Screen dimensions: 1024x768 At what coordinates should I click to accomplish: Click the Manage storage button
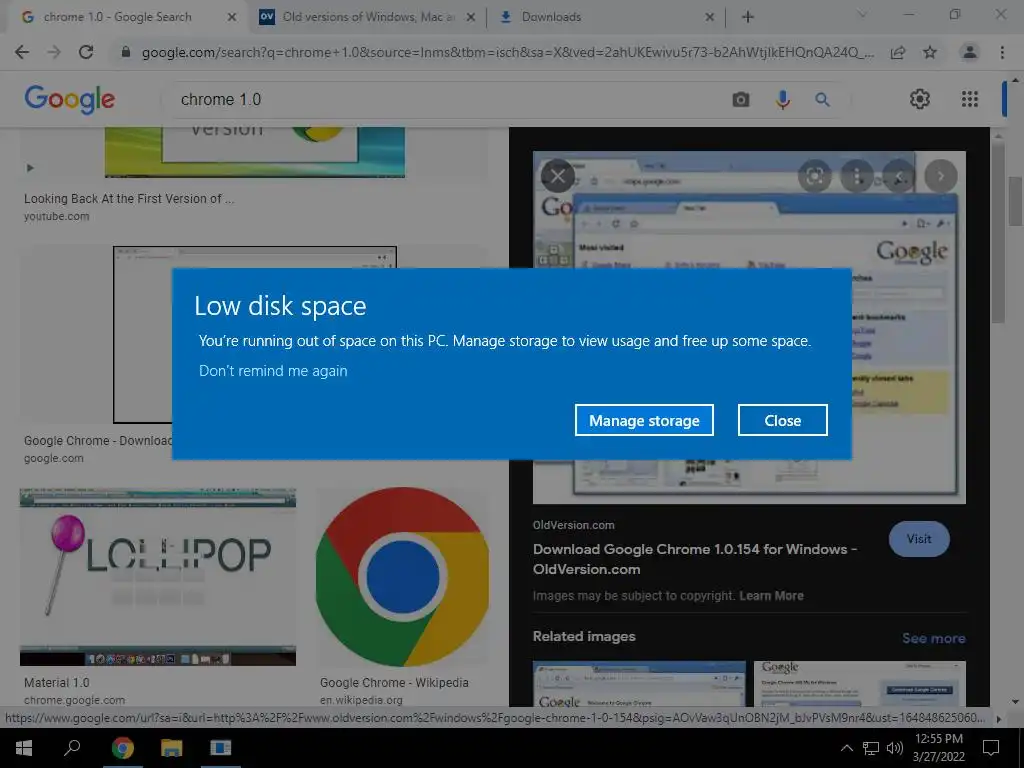coord(644,420)
